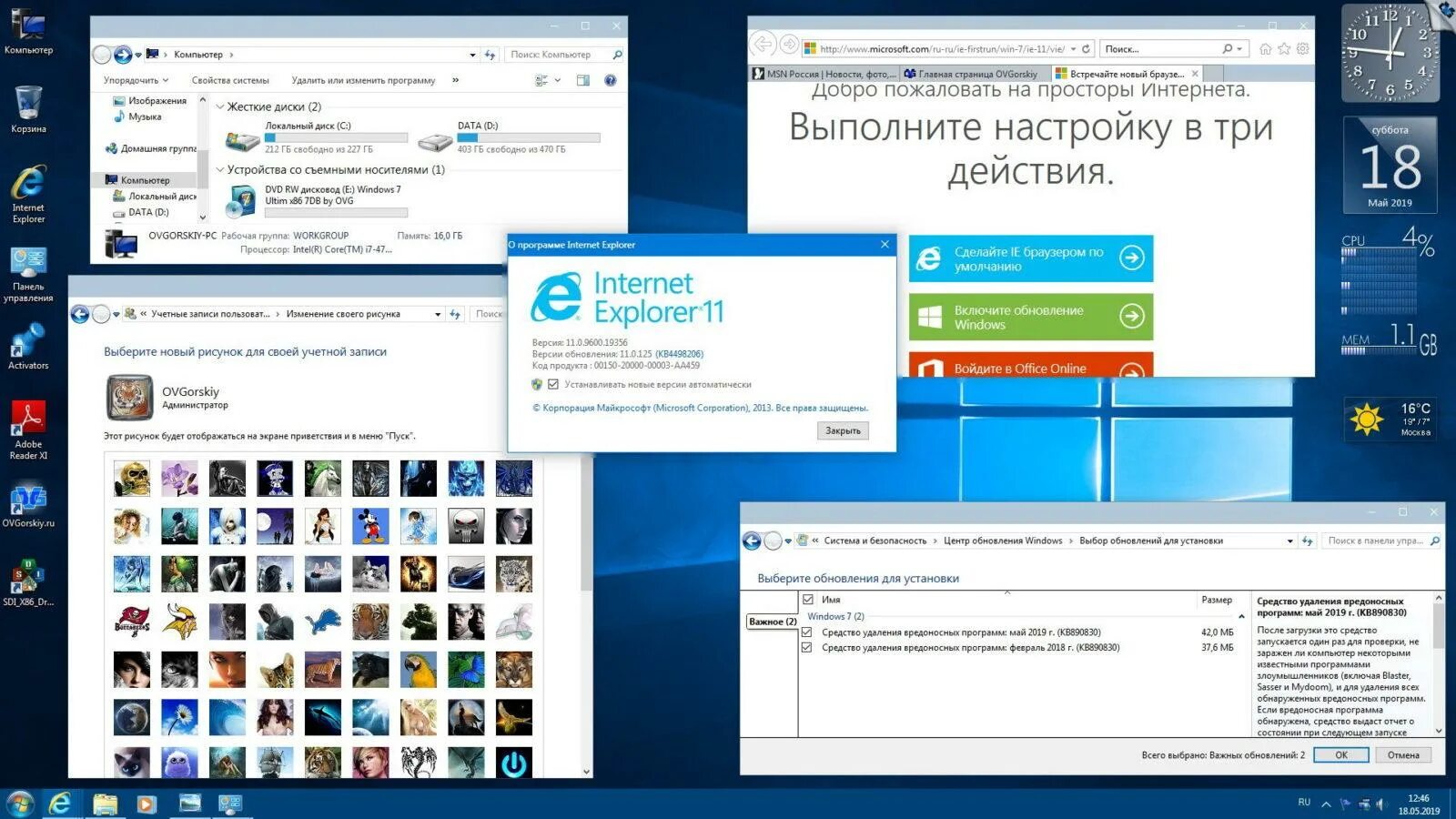Toggle preview pane icon in Компьютер window

pyautogui.click(x=583, y=80)
